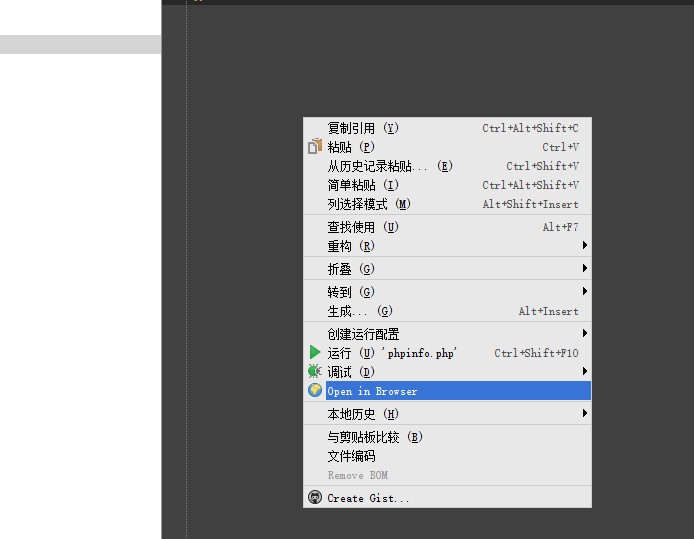Screen dimensions: 694x539
Task: Expand the 重构 (R) submenu arrow
Action: coord(585,245)
